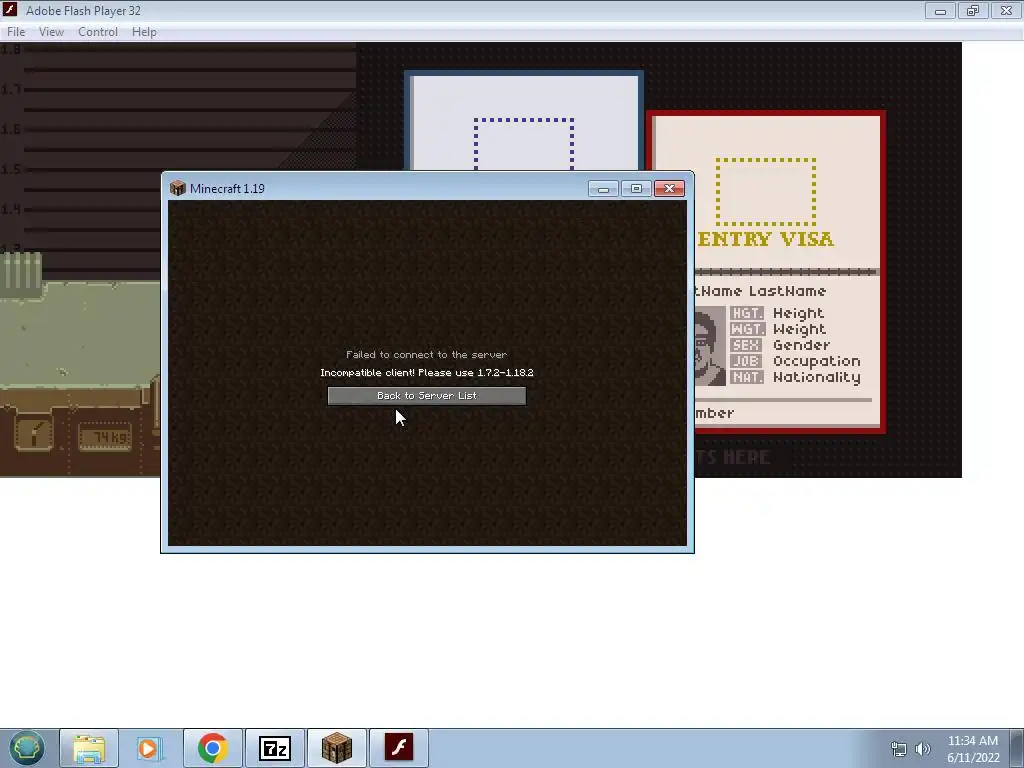Click the Minecraft 1.19 title bar icon
The width and height of the screenshot is (1024, 768).
click(178, 189)
